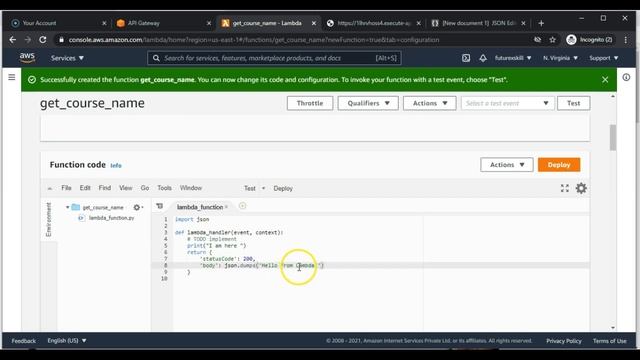This screenshot has height=360, width=640.
Task: Click the AWS services search field
Action: tap(274, 58)
